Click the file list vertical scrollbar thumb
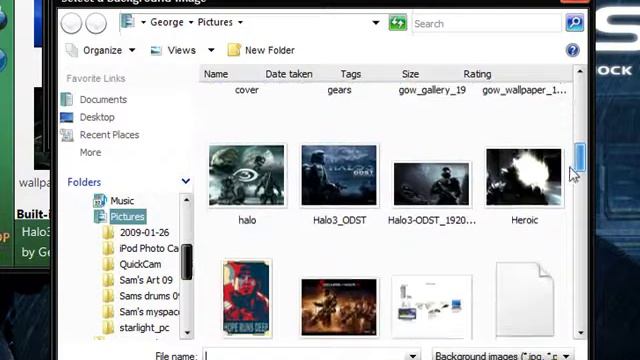Viewport: 640px width, 360px height. coord(580,157)
